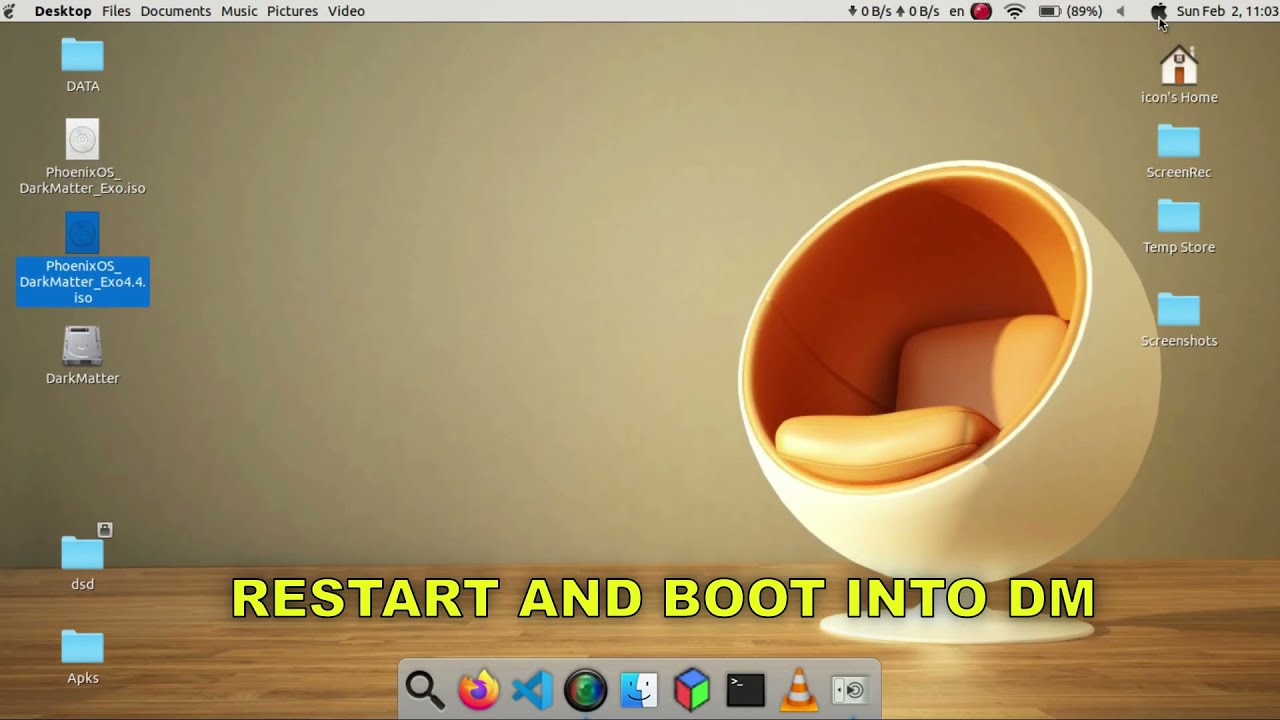Open the Video menu
The height and width of the screenshot is (720, 1280).
click(346, 11)
